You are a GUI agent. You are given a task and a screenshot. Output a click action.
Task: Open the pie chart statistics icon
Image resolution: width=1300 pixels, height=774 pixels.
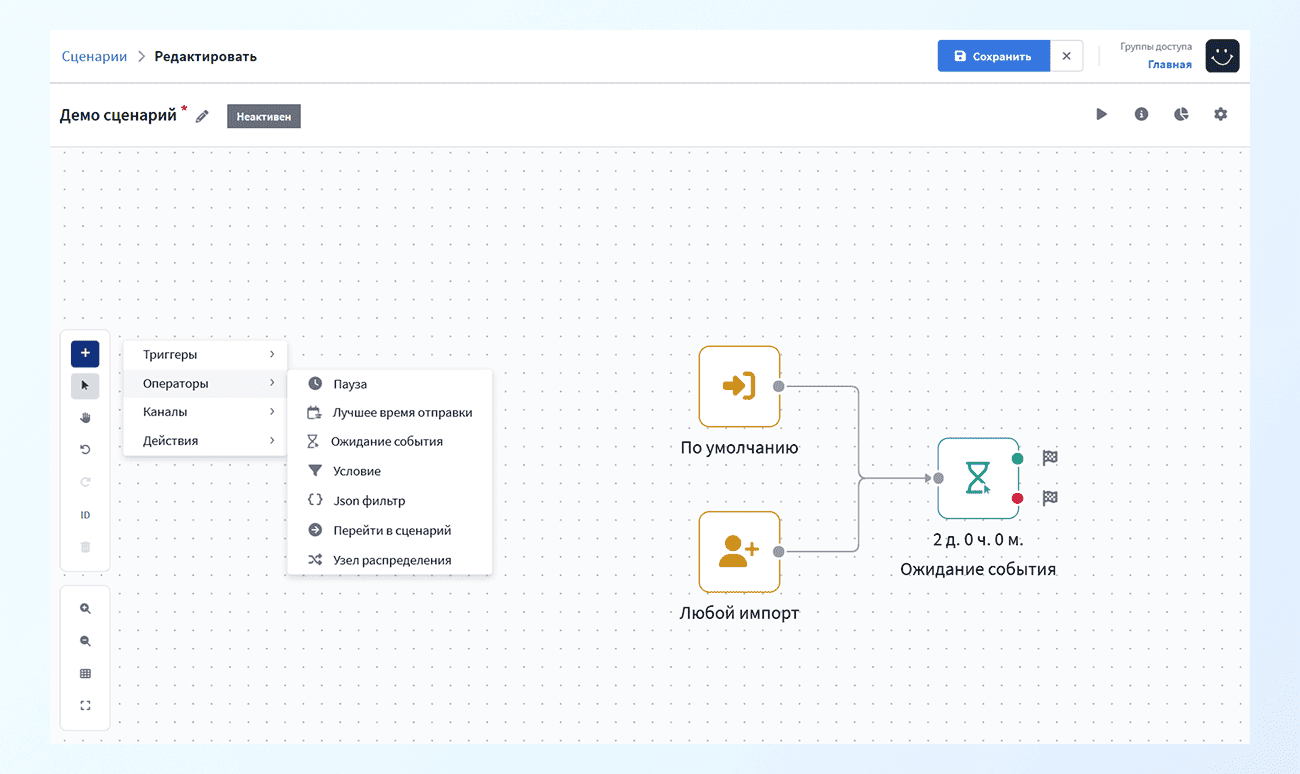1181,114
